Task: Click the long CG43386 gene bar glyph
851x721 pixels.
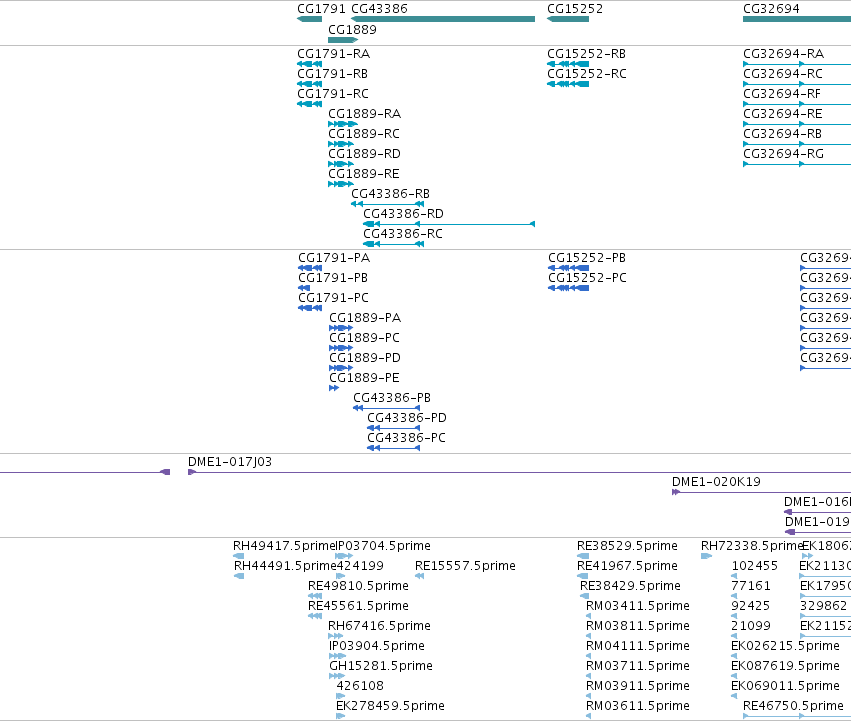Action: click(x=443, y=19)
